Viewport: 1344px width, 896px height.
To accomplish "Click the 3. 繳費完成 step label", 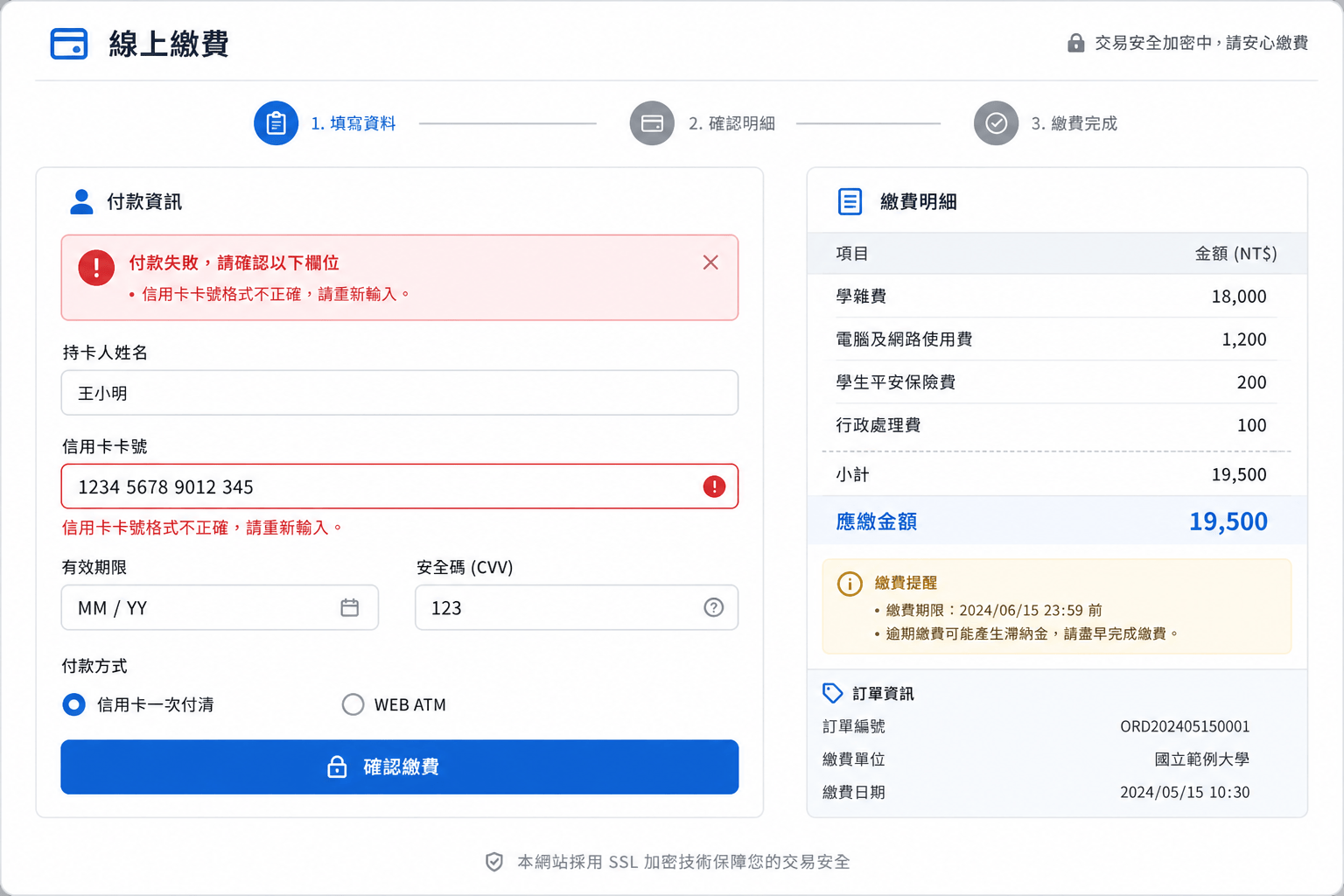I will point(1074,123).
